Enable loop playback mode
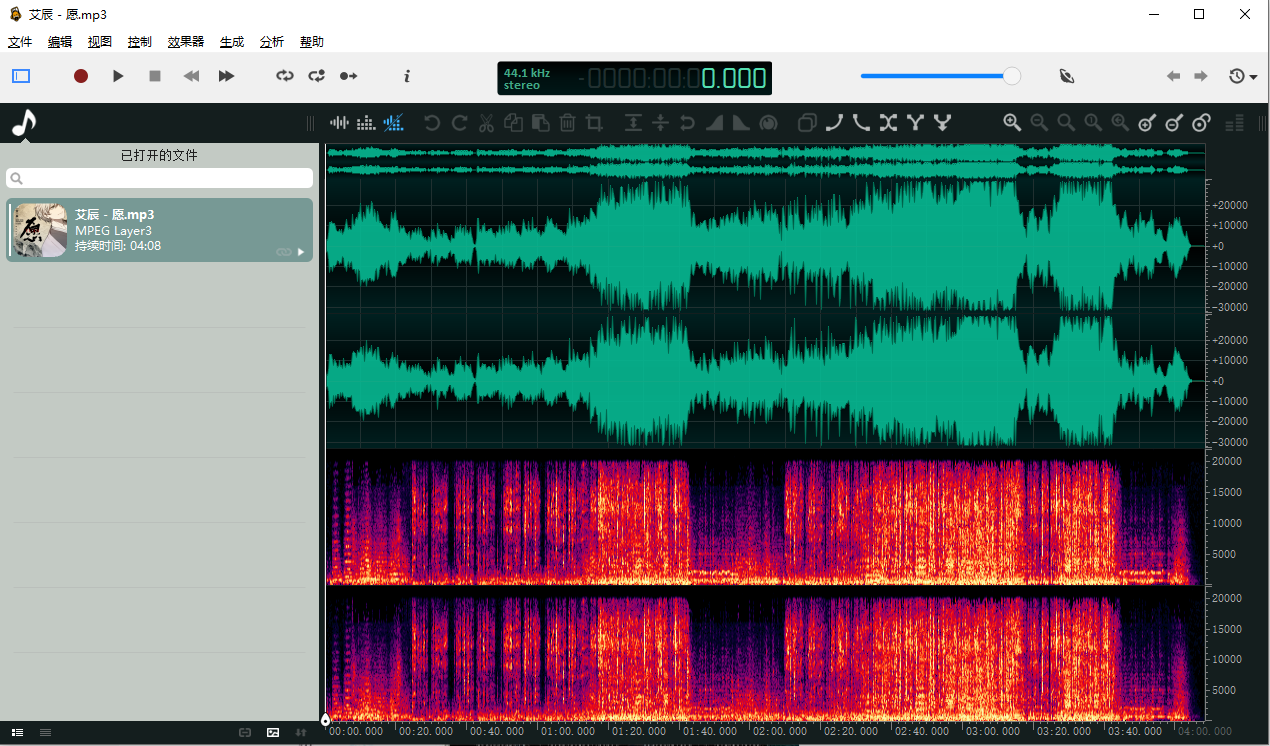 [284, 76]
